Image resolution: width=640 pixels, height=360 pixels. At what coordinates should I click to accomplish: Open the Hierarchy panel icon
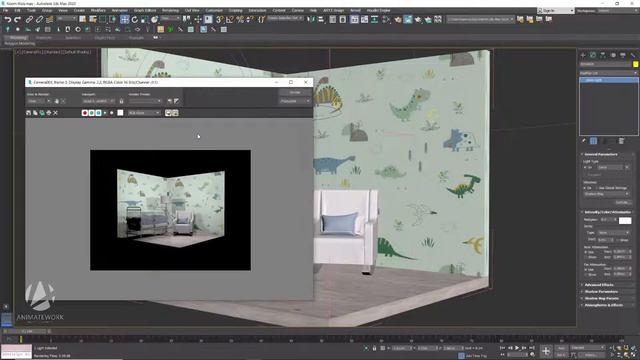point(603,55)
